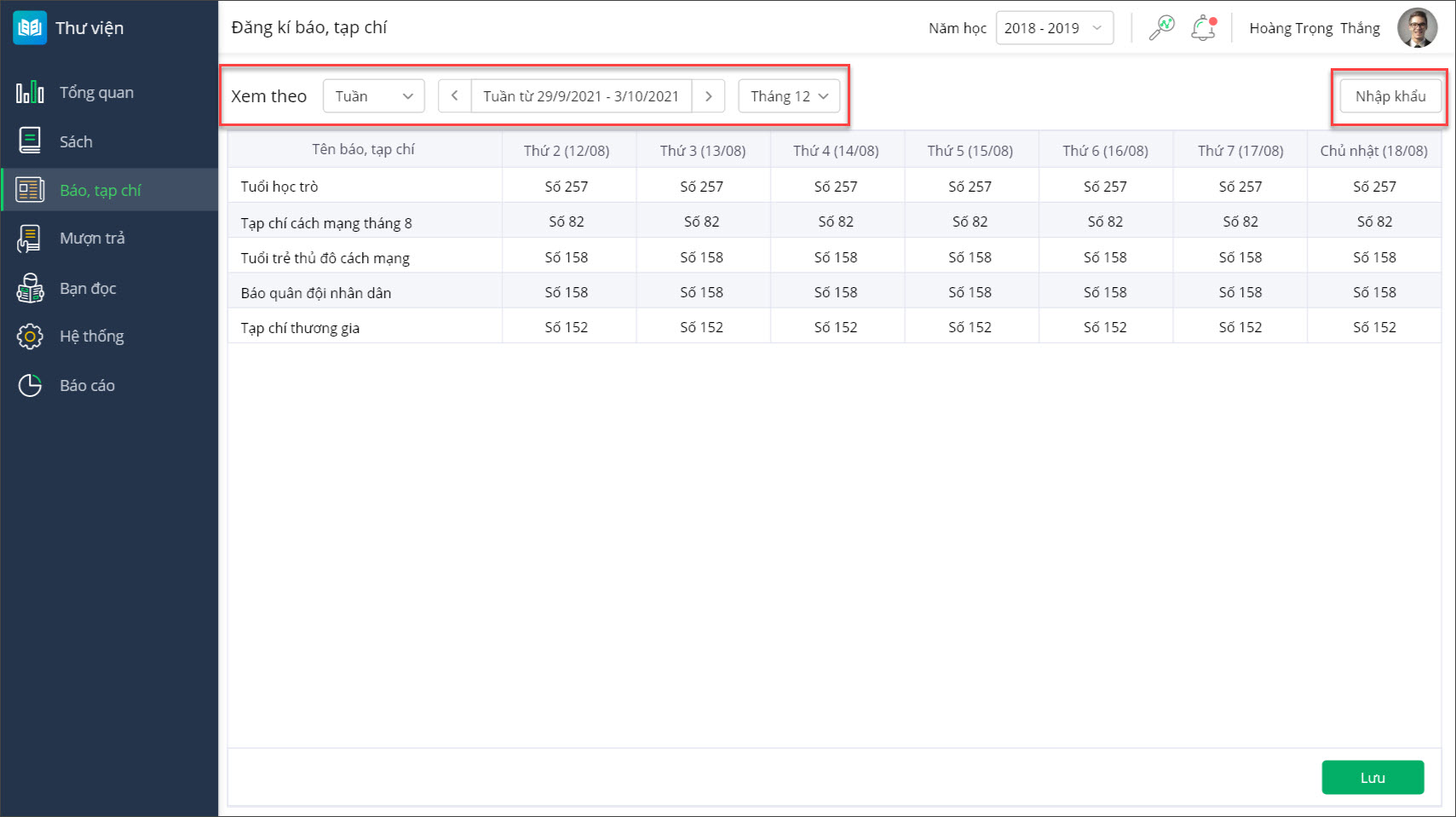Open the Tuần view-by dropdown
The height and width of the screenshot is (817, 1456).
point(373,96)
